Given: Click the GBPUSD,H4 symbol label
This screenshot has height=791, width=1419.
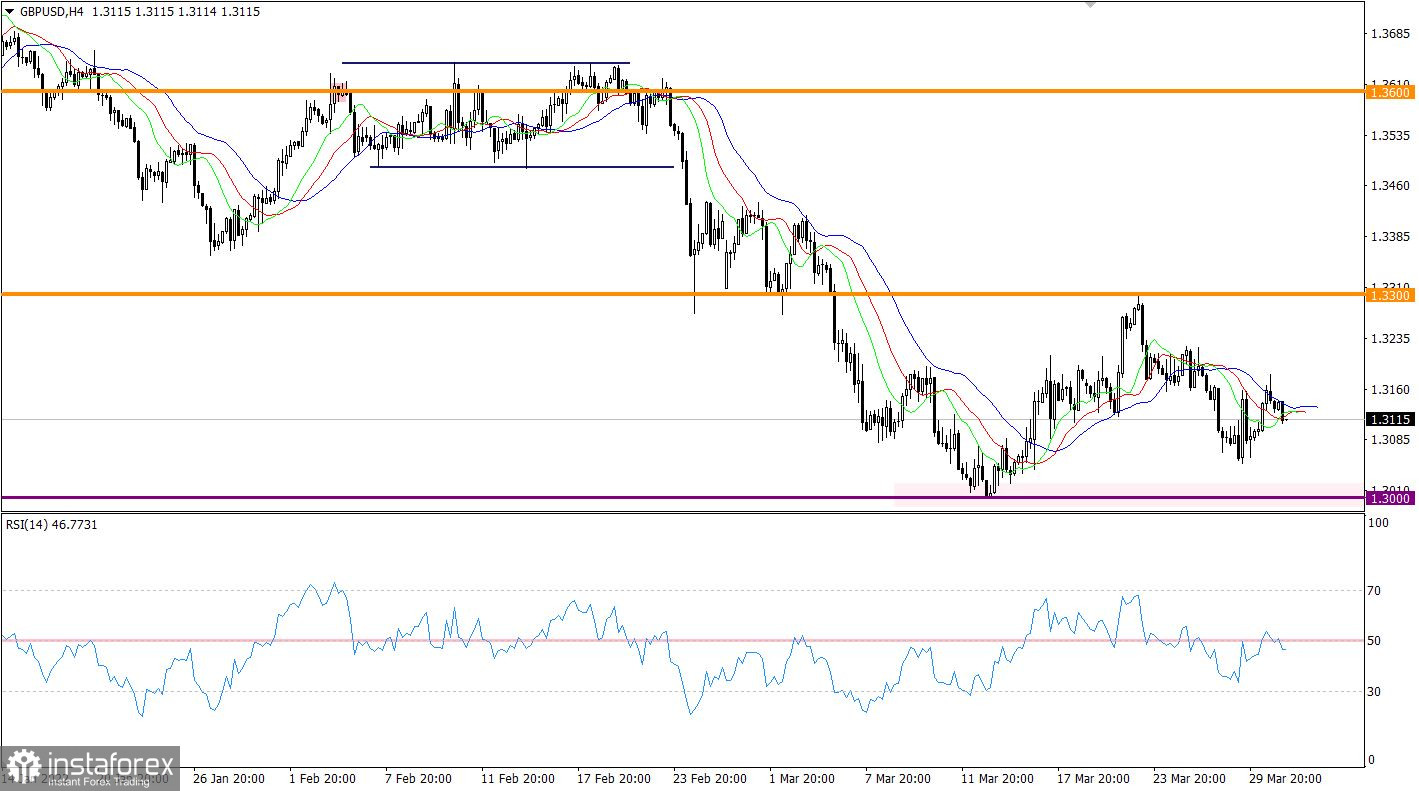Looking at the screenshot, I should click(x=53, y=11).
